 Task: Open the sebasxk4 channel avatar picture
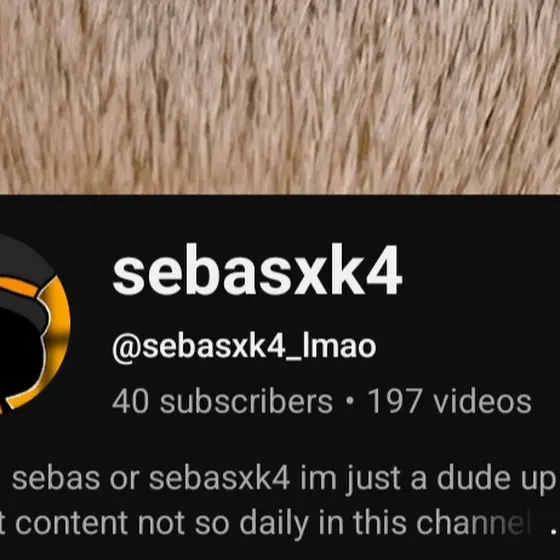34,324
